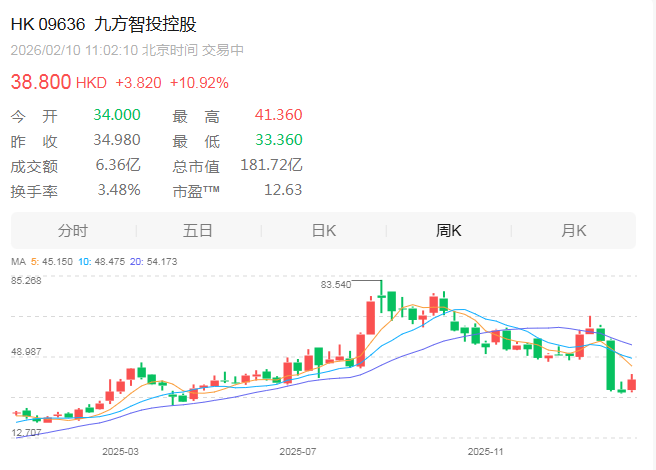Screen dimensions: 656x470
Task: Click the 2025-11 date axis label
Action: [485, 452]
